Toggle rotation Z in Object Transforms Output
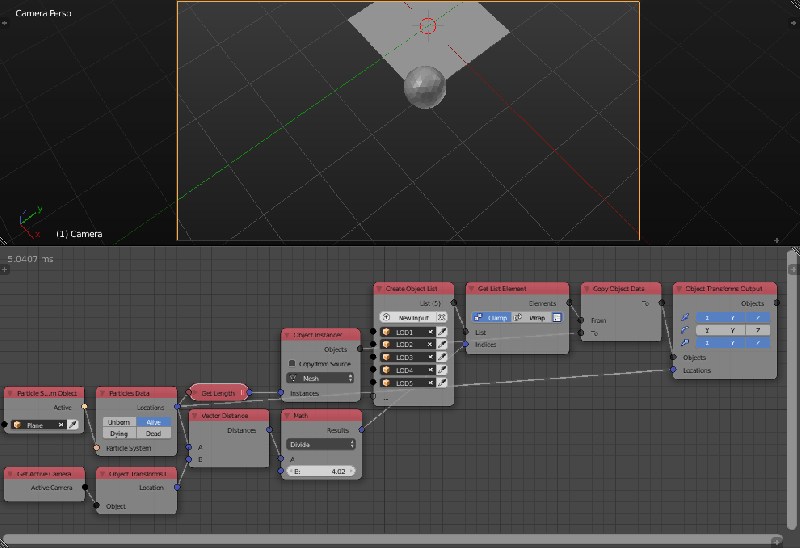800x548 pixels. 758,330
